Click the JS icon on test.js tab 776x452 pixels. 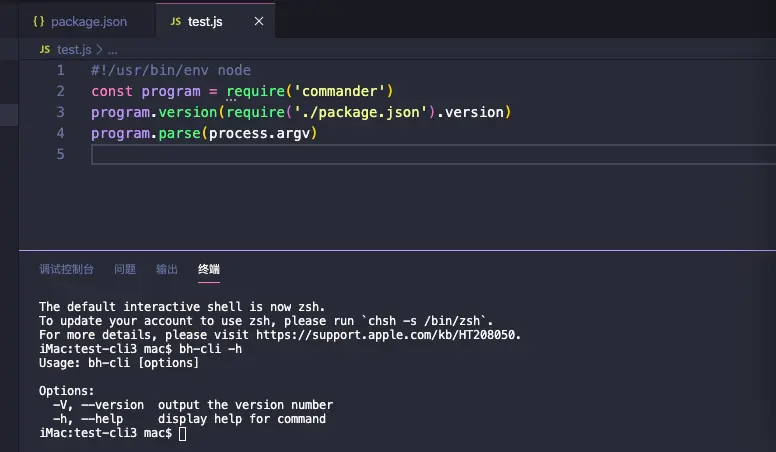coord(176,21)
